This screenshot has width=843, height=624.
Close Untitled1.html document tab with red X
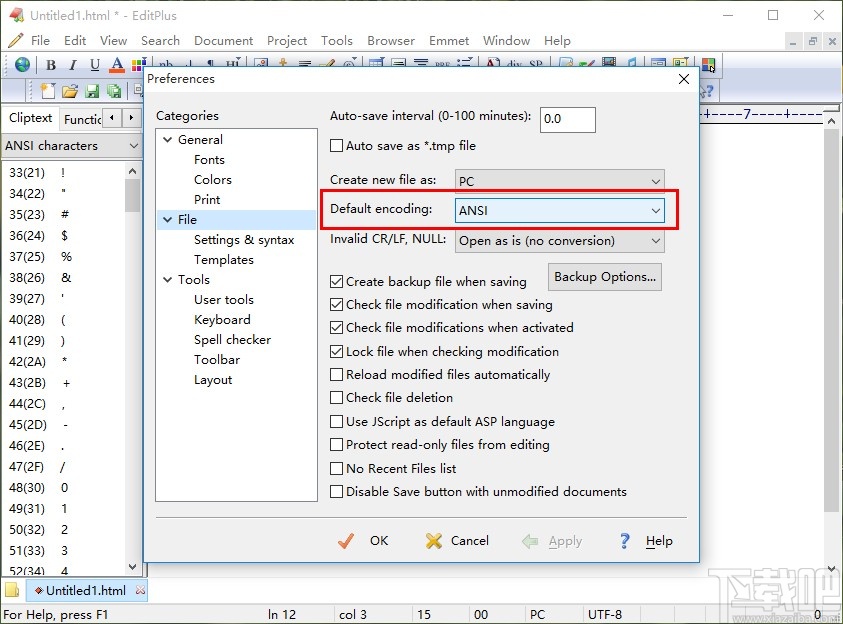[140, 590]
